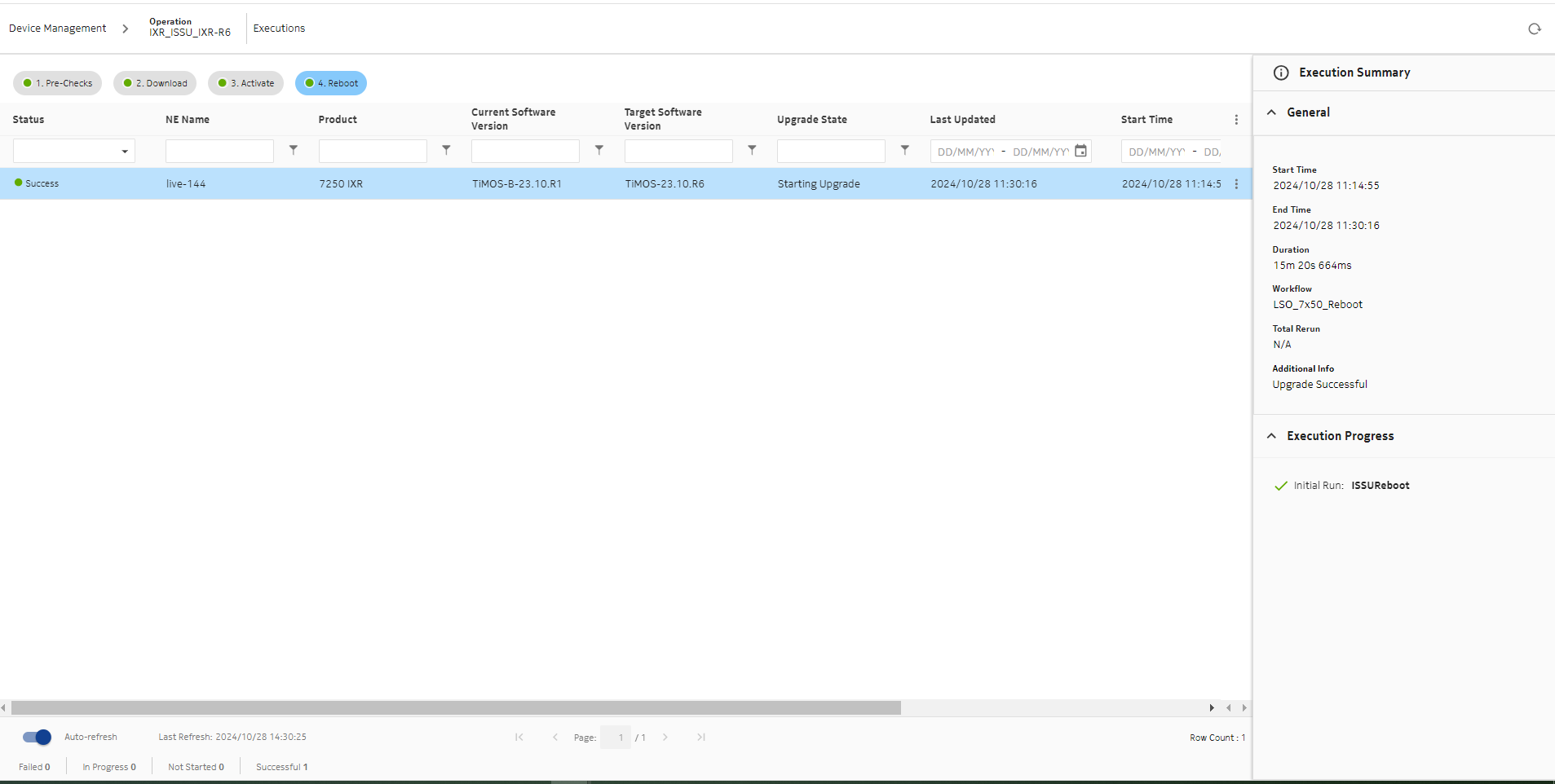Screen dimensions: 1555x784
Task: Click the page refresh icon top right
Action: 1535,29
